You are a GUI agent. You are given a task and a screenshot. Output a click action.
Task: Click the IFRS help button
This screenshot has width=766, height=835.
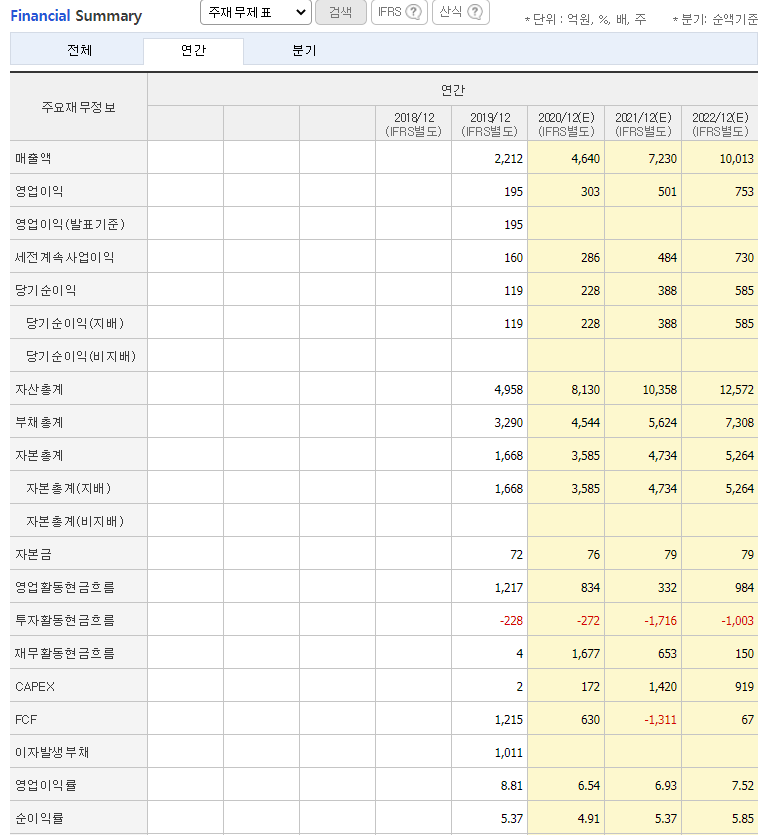pyautogui.click(x=400, y=12)
